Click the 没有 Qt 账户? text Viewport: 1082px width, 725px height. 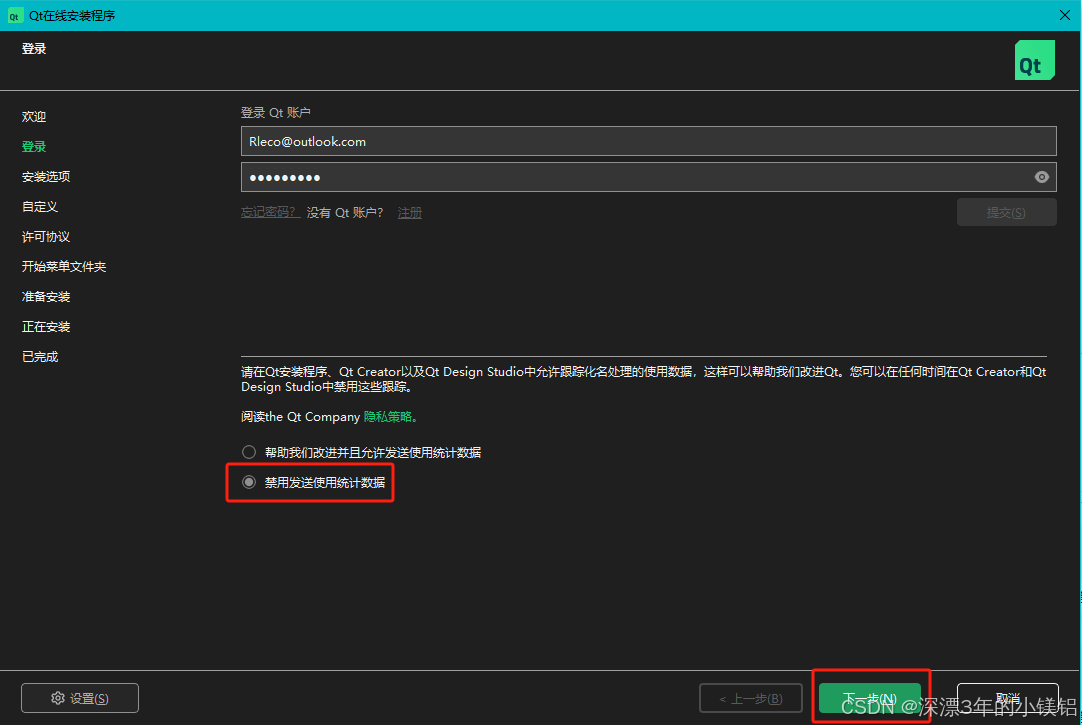(344, 212)
